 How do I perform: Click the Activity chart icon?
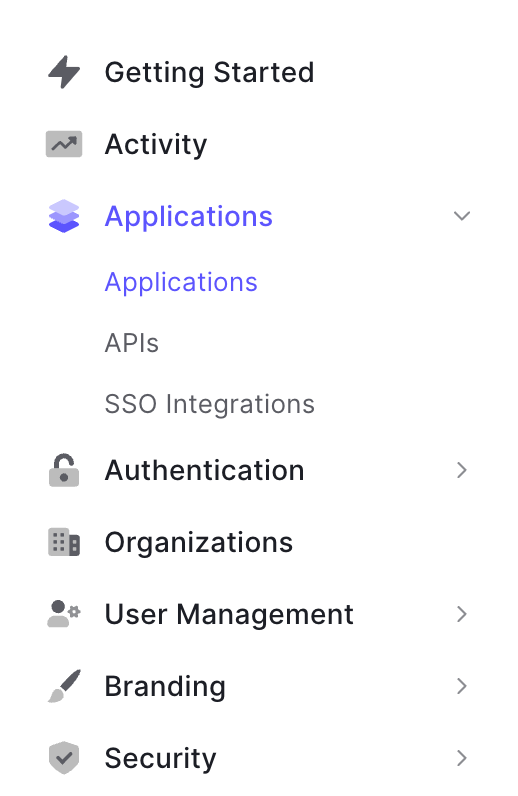(x=64, y=144)
